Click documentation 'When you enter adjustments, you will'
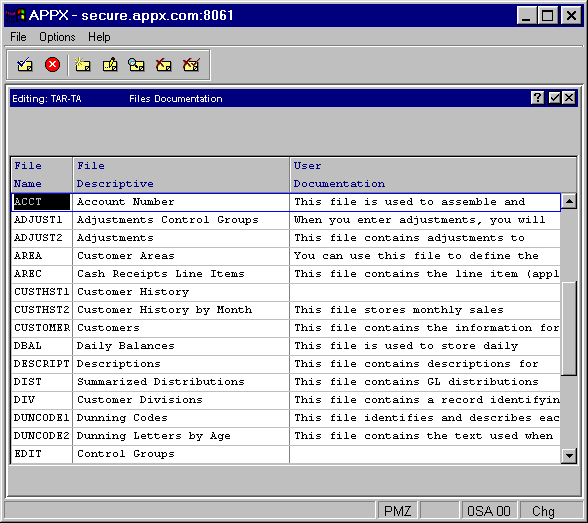Image resolution: width=588 pixels, height=523 pixels. pos(419,220)
